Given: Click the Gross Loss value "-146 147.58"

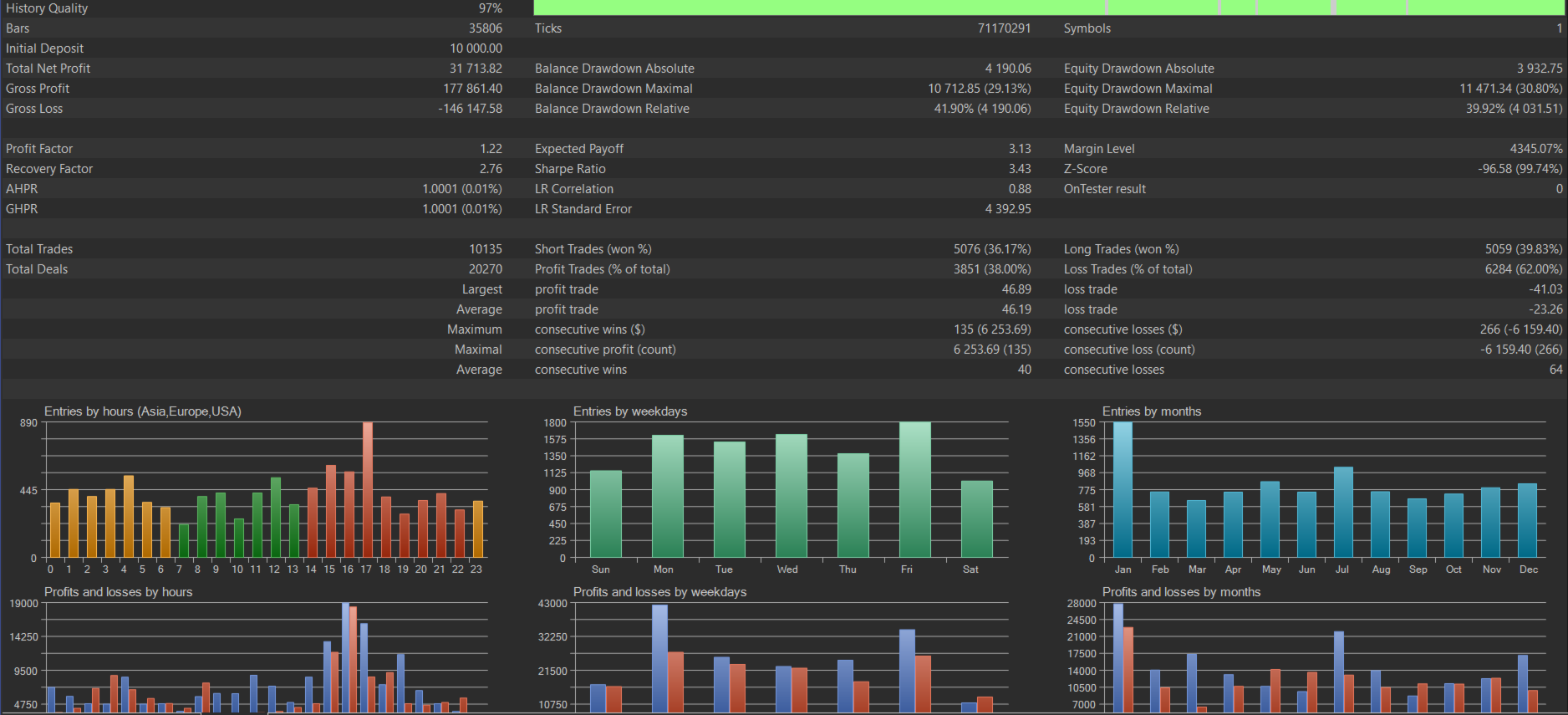Looking at the screenshot, I should 471,109.
